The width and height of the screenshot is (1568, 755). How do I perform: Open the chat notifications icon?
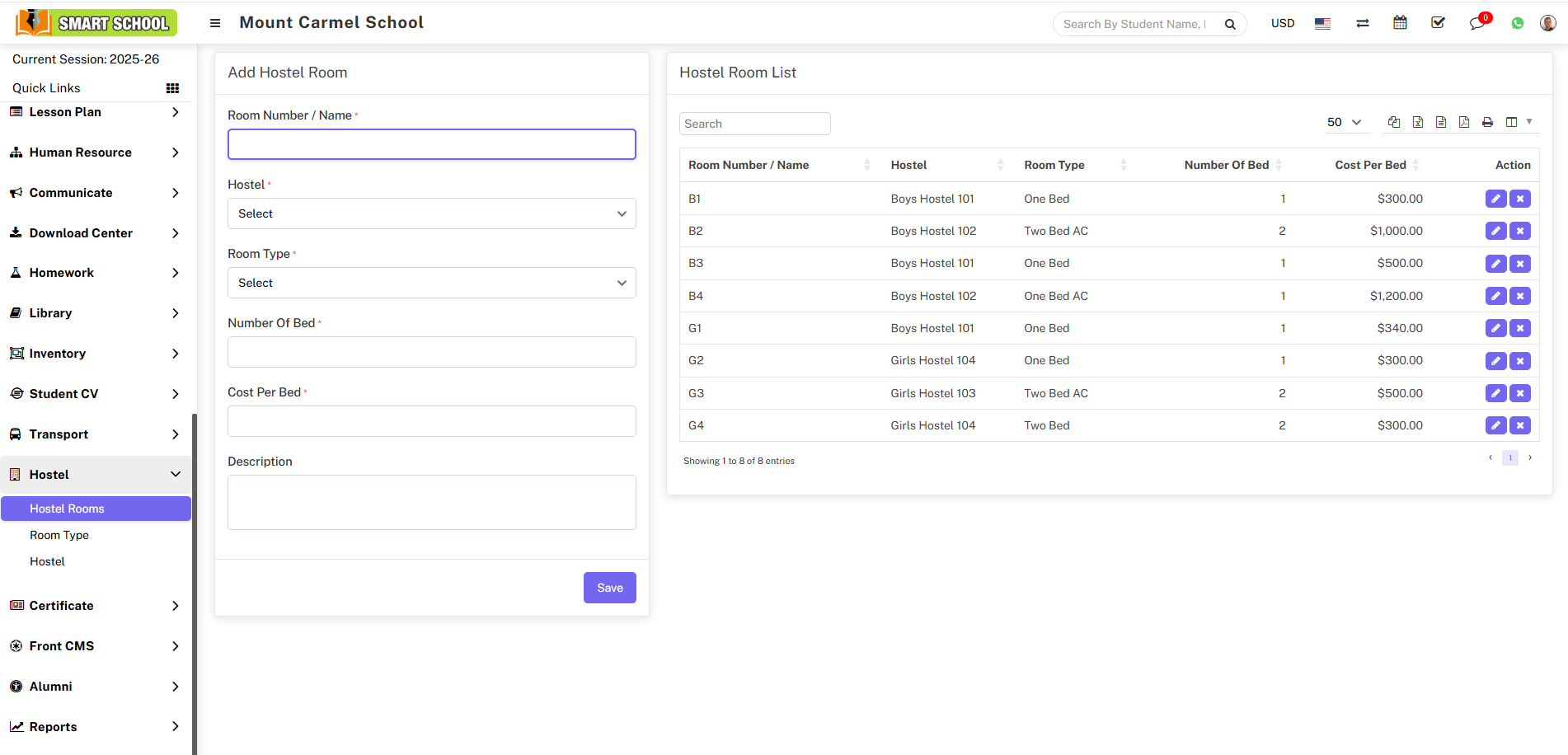pyautogui.click(x=1476, y=23)
